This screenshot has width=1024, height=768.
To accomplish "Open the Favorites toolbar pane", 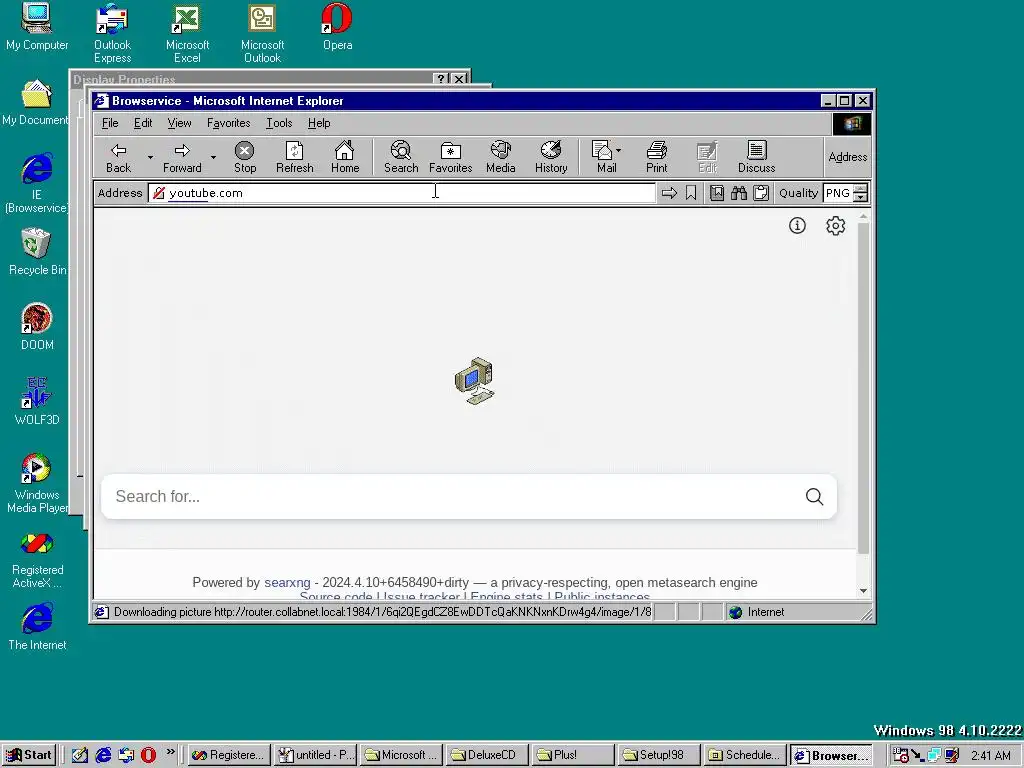I will pyautogui.click(x=451, y=157).
